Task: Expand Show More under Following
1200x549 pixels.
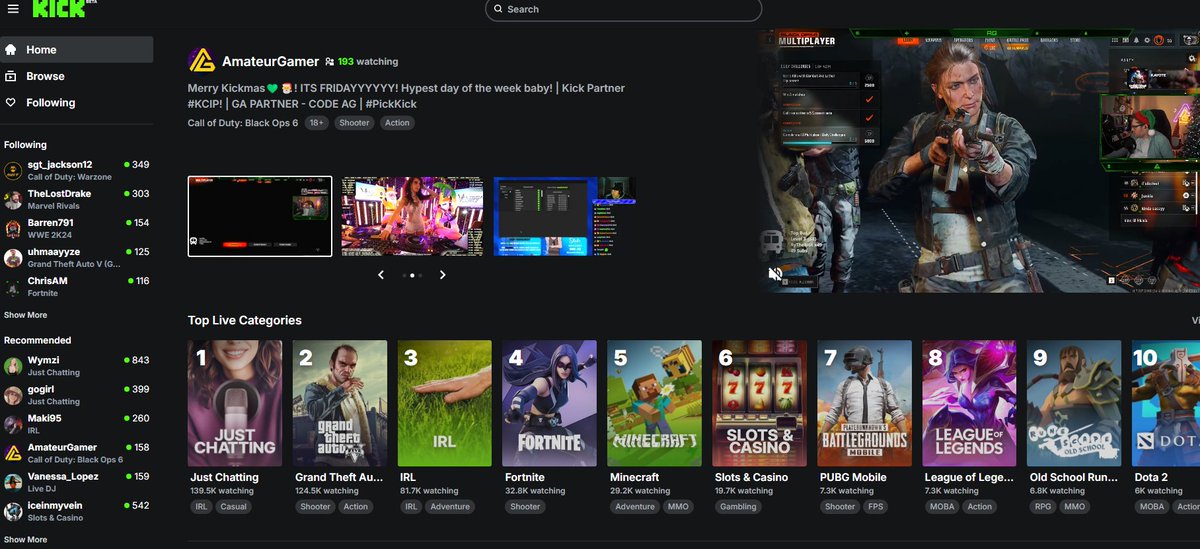Action: (x=26, y=315)
